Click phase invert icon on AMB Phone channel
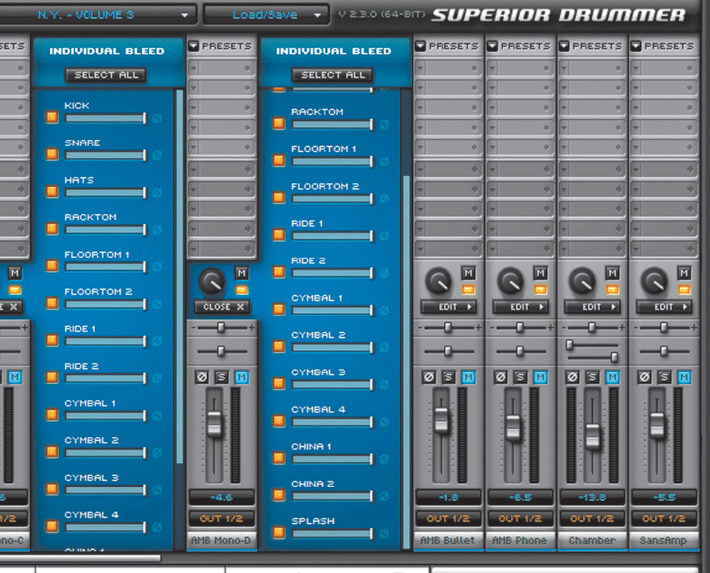 tap(500, 377)
